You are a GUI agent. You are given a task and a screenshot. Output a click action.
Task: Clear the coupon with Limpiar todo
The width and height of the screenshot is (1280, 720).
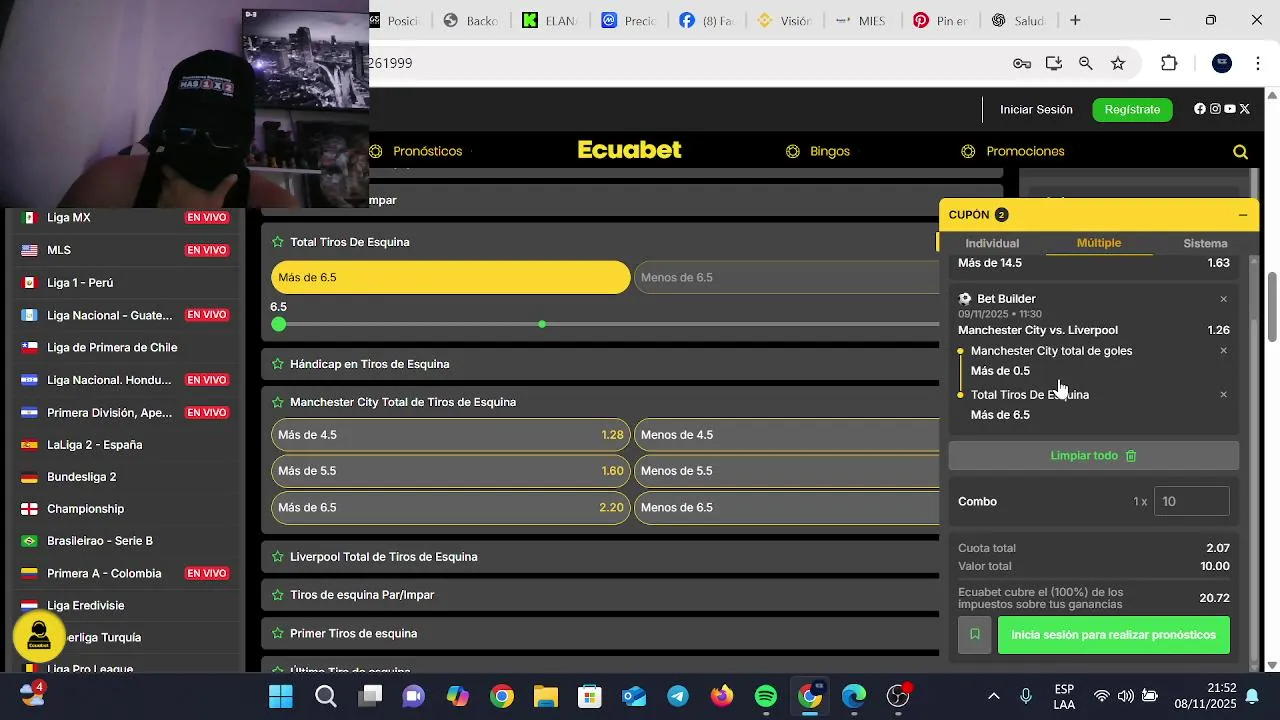pyautogui.click(x=1094, y=456)
